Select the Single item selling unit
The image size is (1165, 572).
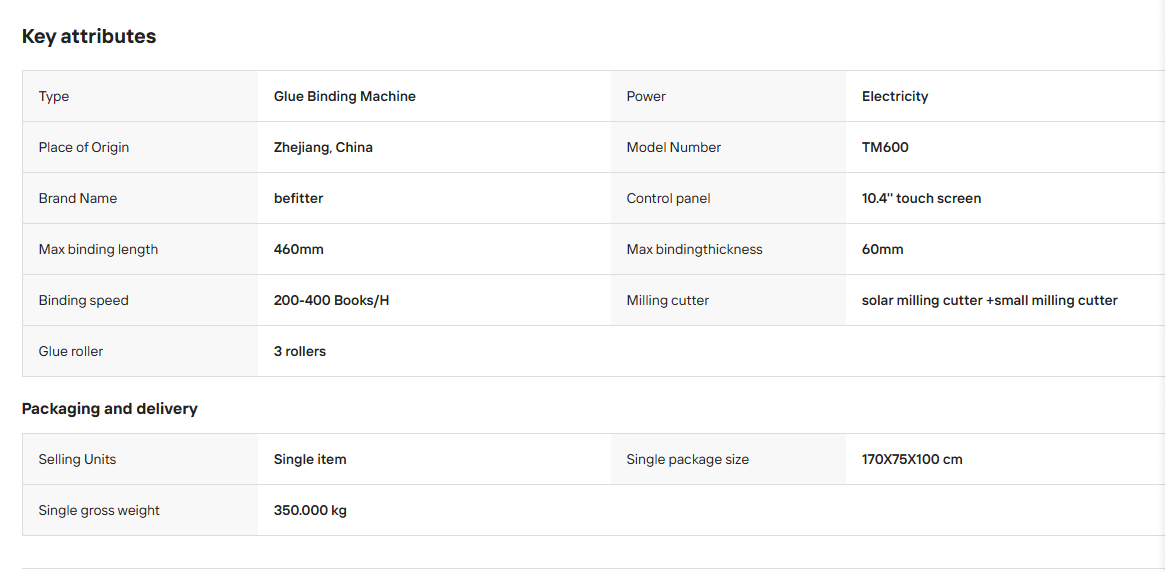[x=310, y=459]
